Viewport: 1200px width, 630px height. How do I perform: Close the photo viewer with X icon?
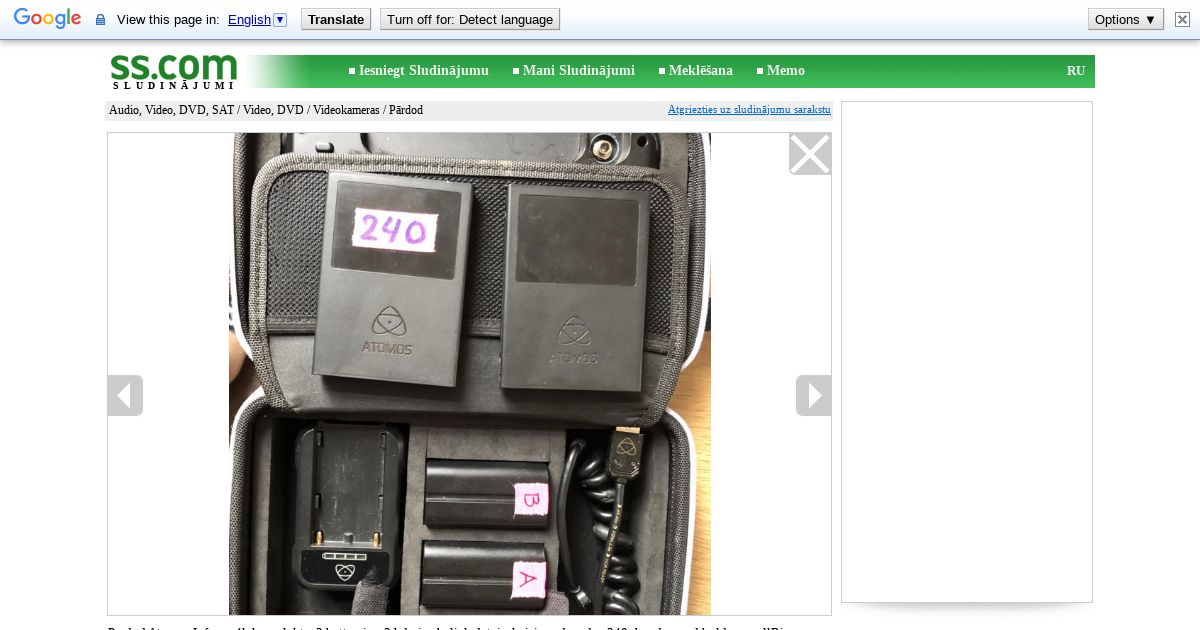pos(810,154)
